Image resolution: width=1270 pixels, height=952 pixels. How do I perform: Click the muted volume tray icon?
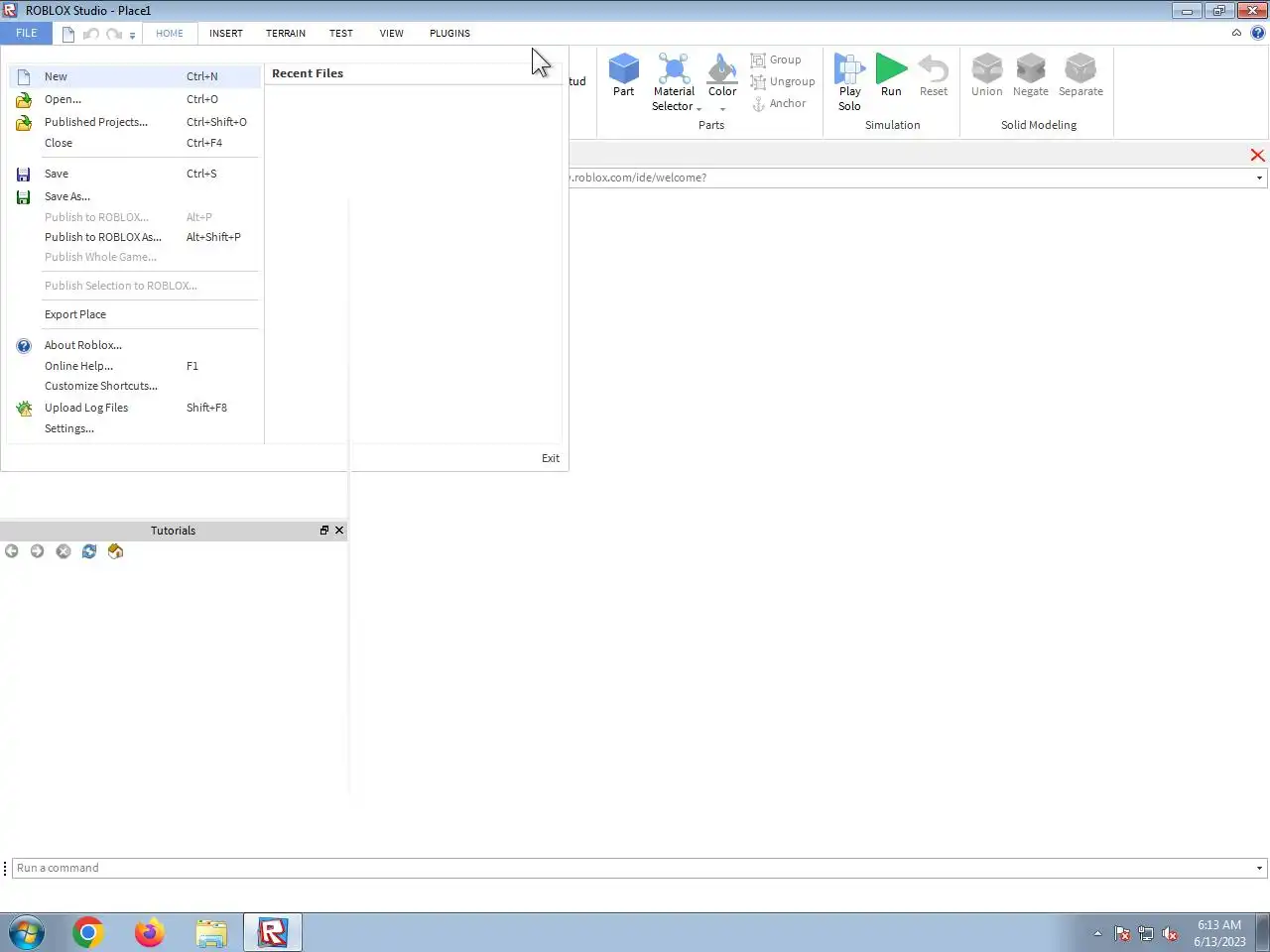1170,933
